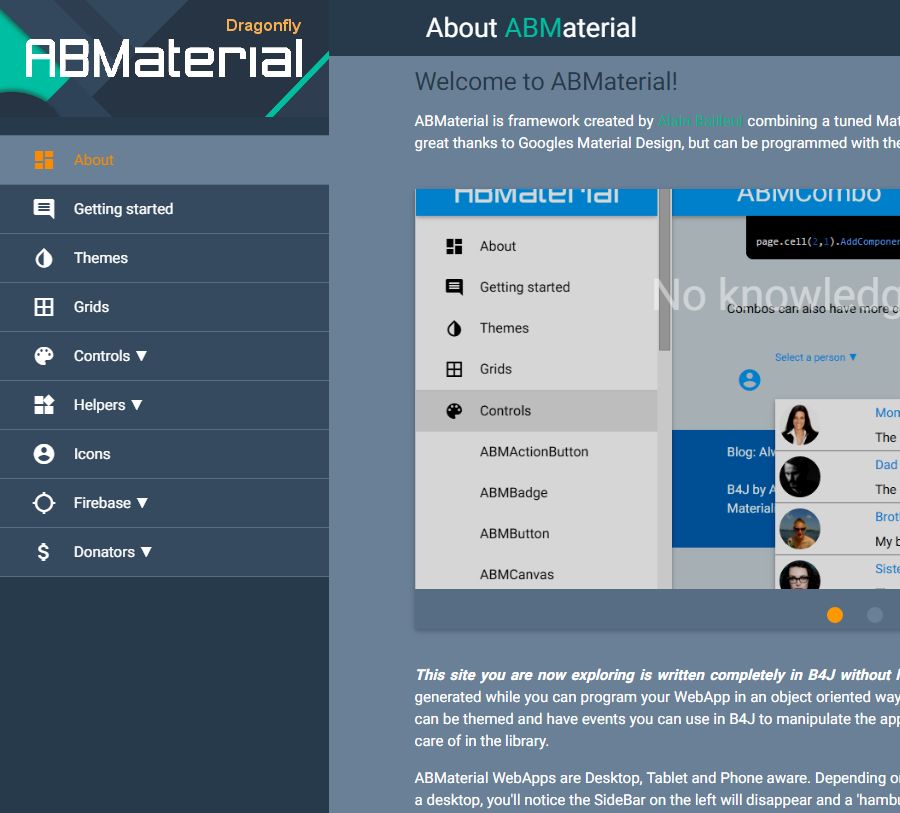Expand the Firebase submenu arrow

pyautogui.click(x=142, y=503)
